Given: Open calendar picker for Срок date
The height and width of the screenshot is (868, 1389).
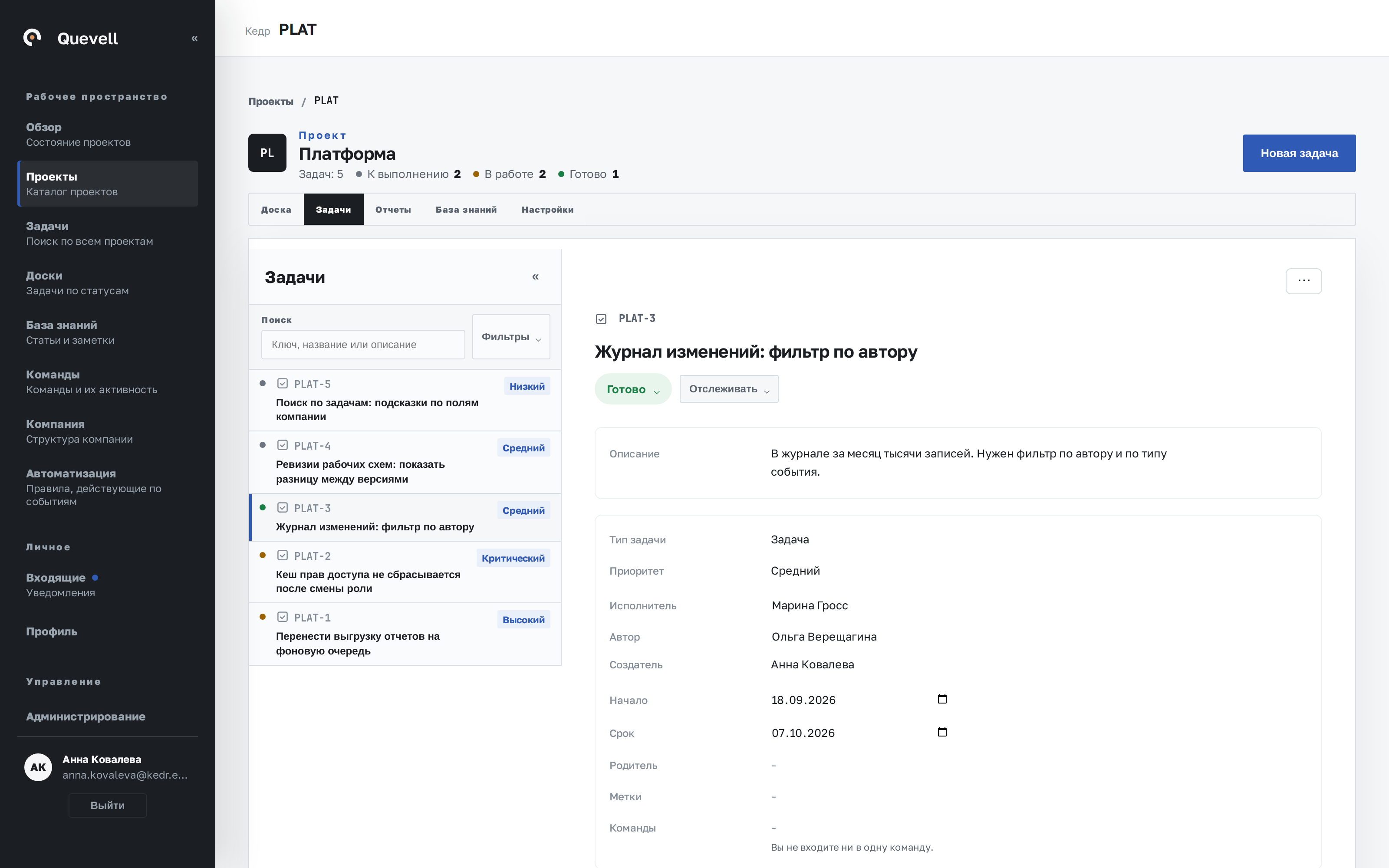Looking at the screenshot, I should [942, 732].
